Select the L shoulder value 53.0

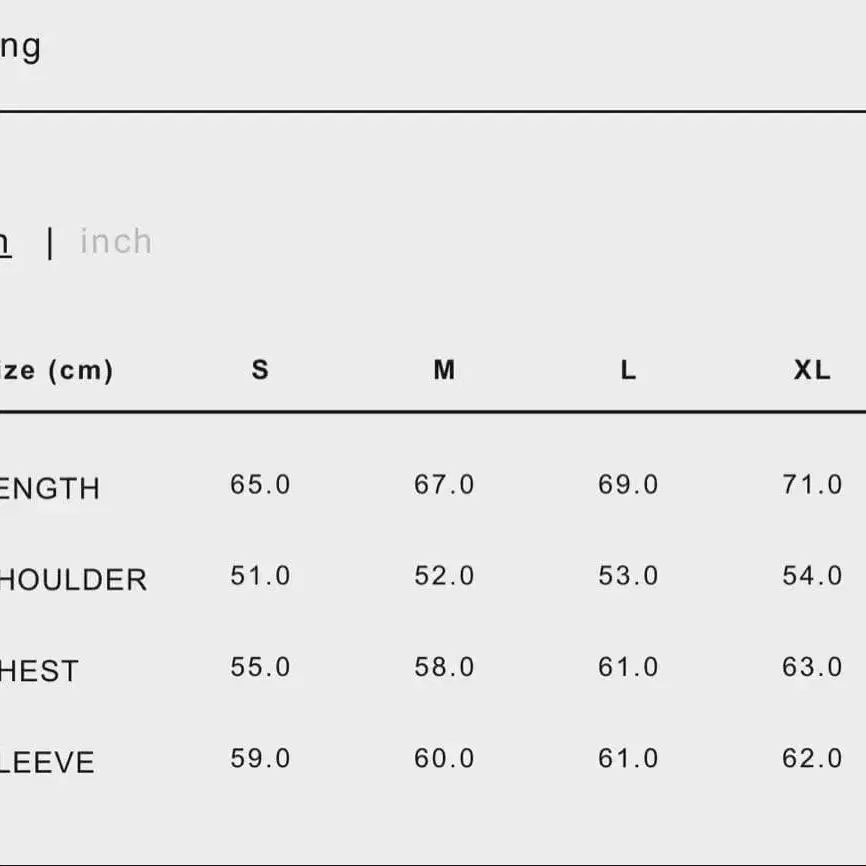(x=628, y=576)
